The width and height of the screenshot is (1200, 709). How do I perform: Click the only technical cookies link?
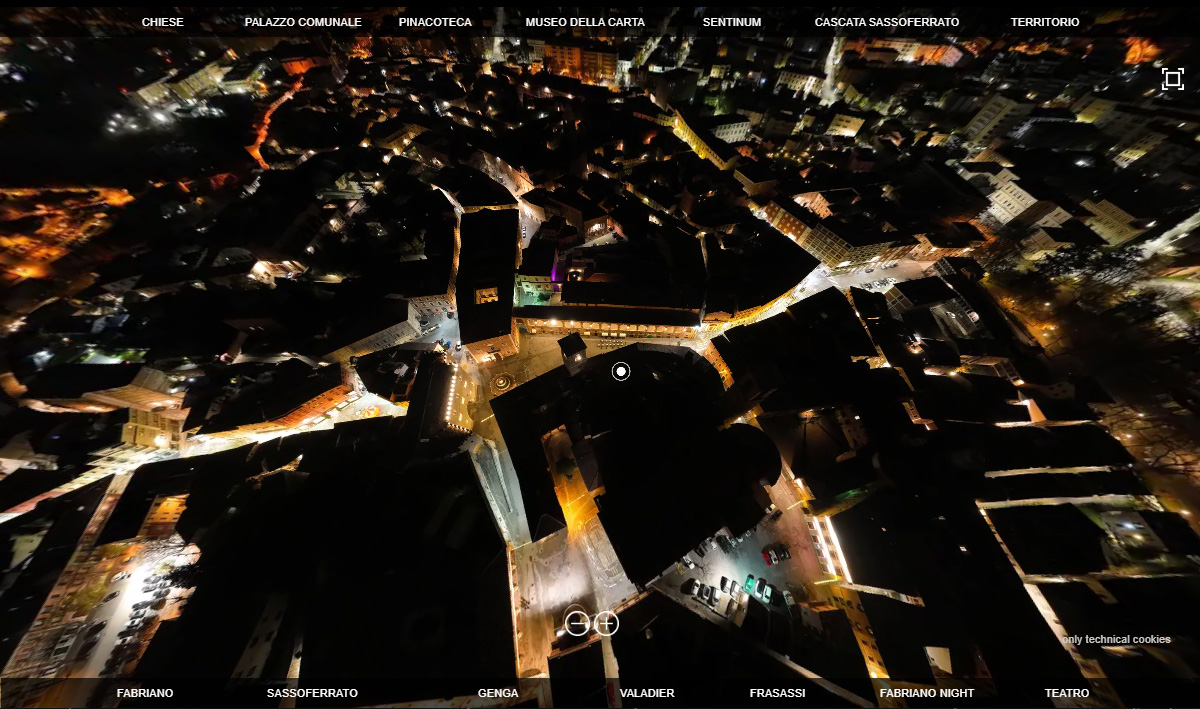(1116, 640)
